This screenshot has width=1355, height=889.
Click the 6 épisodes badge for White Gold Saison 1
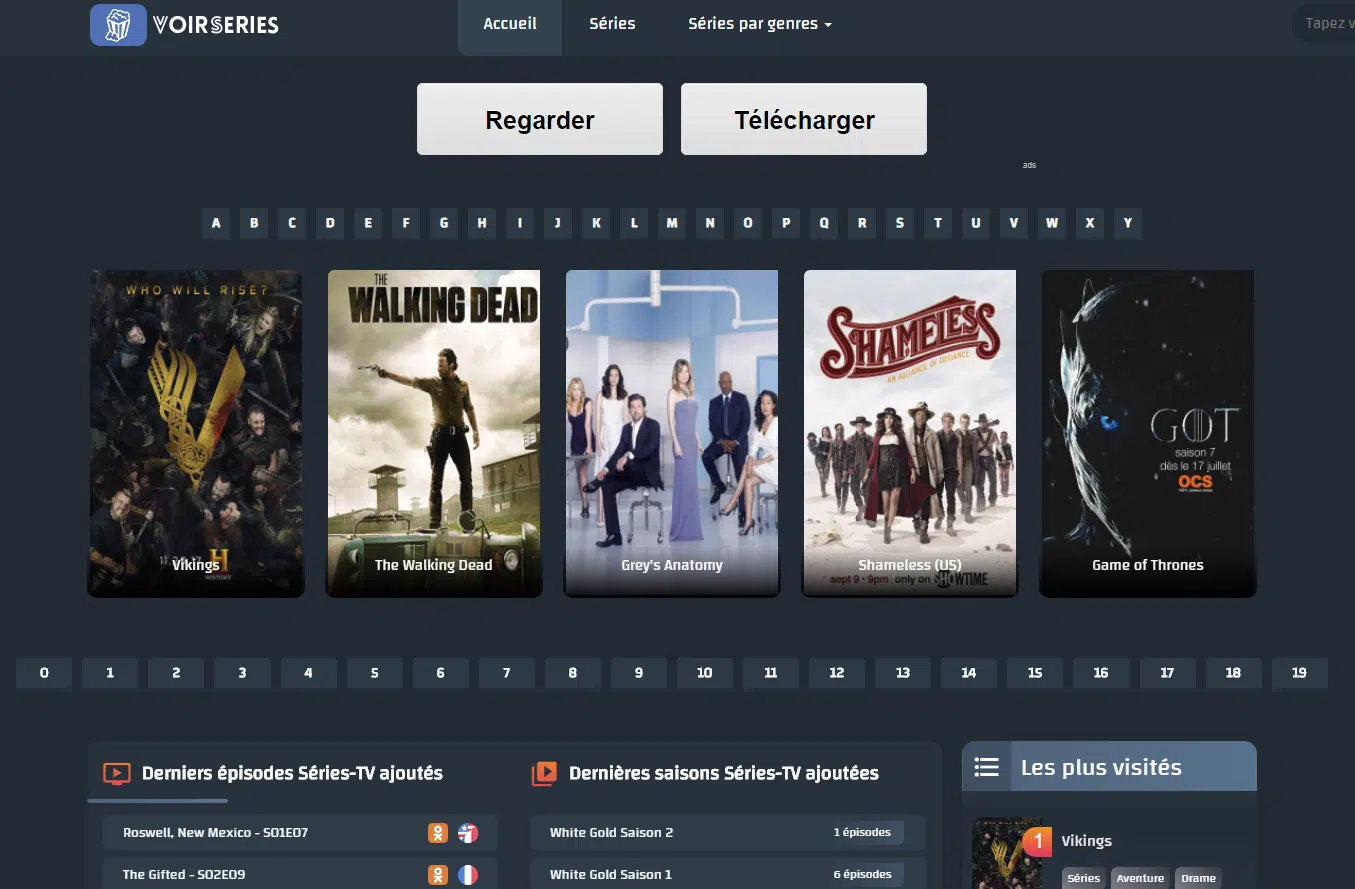863,874
